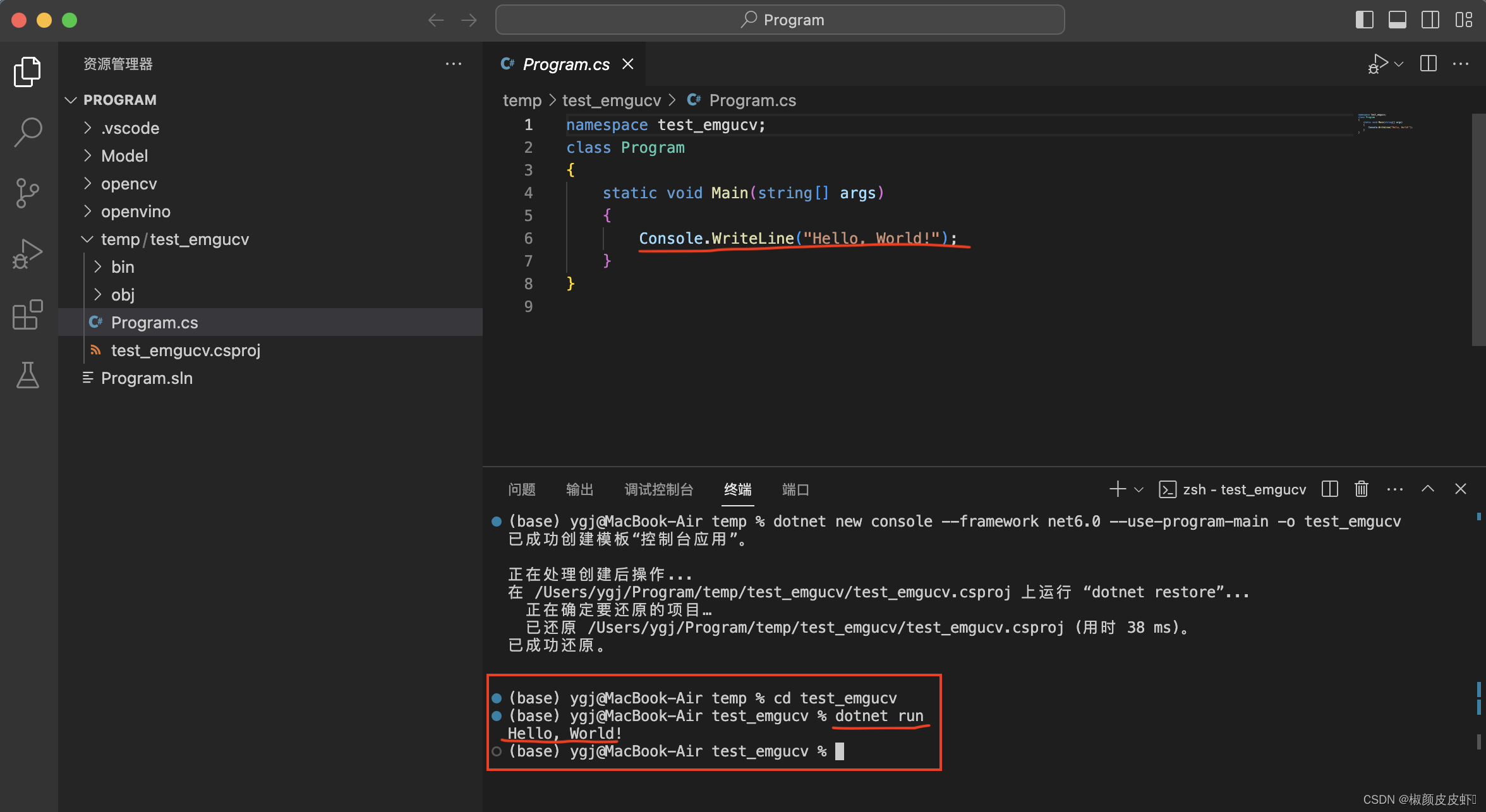The width and height of the screenshot is (1486, 812).
Task: Expand the opencv folder
Action: 129,184
